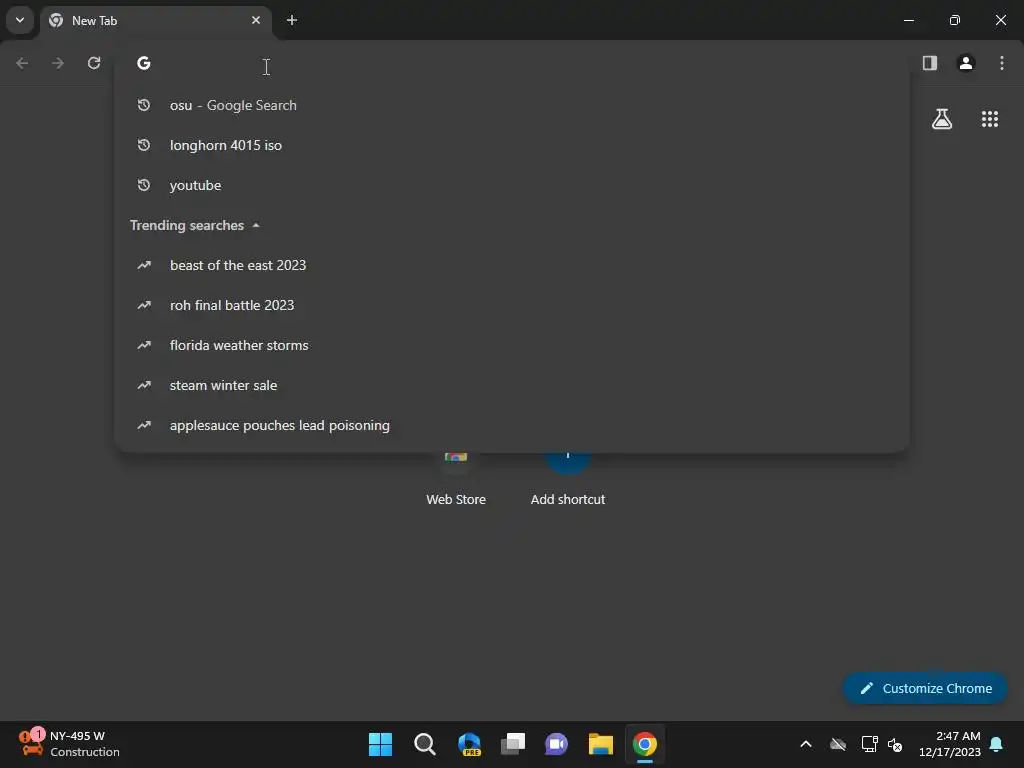
Task: Select 'beast of the east 2023' trend
Action: pos(511,265)
